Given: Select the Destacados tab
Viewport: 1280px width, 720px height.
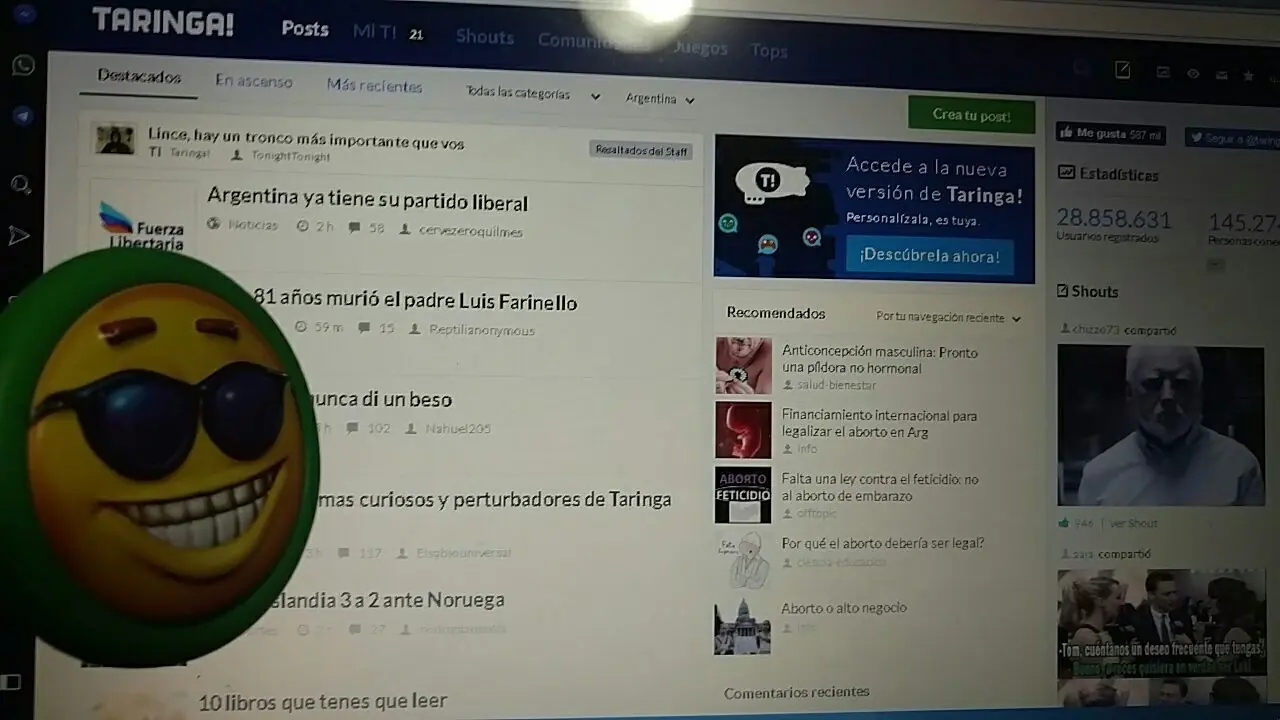Looking at the screenshot, I should tap(139, 76).
